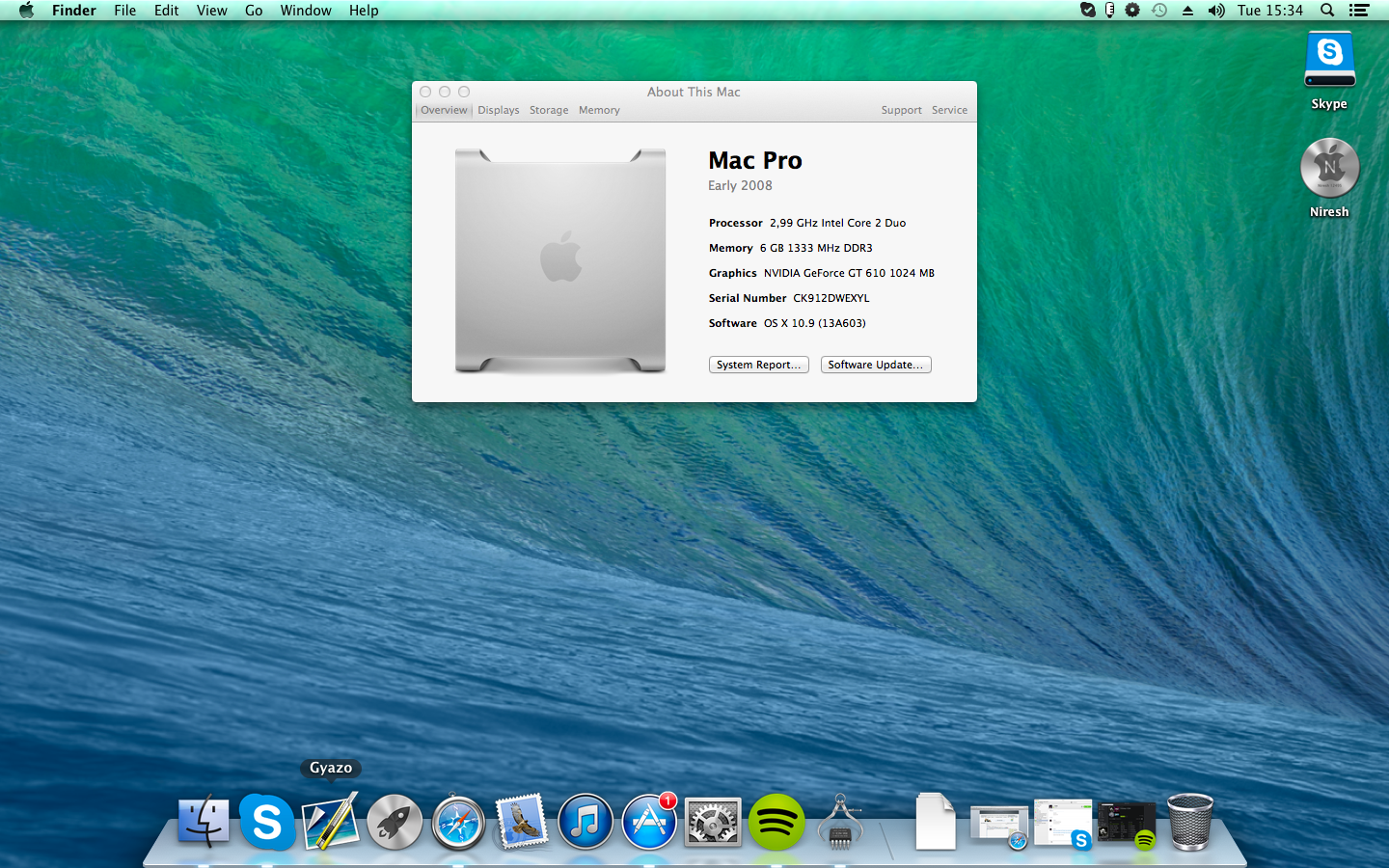Click the "Early 2008" model text

(740, 185)
